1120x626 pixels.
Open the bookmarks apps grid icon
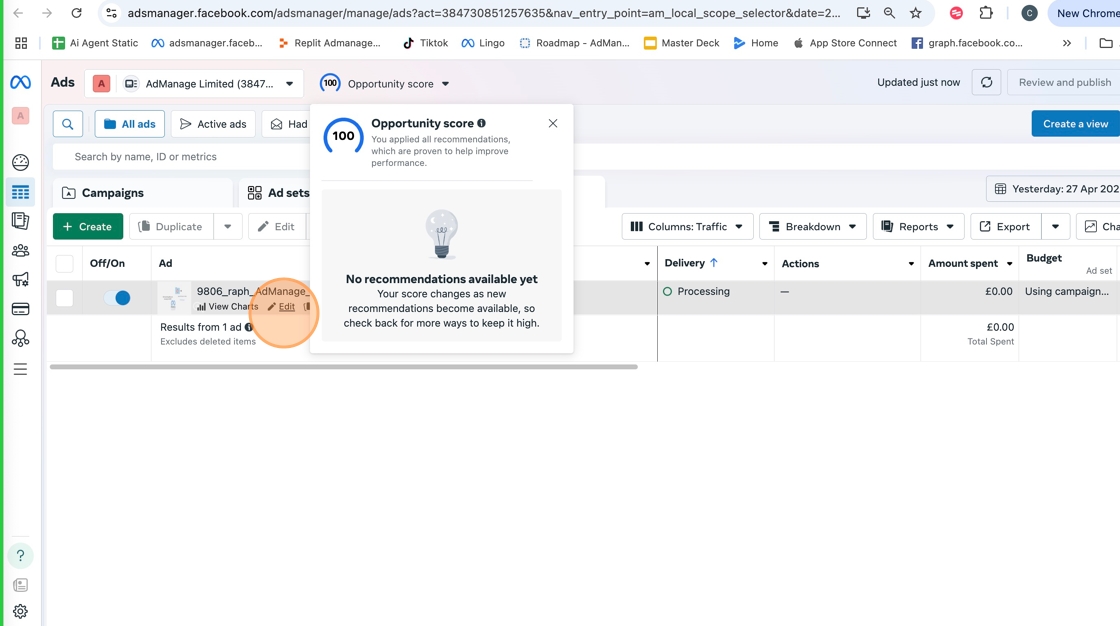pos(21,43)
